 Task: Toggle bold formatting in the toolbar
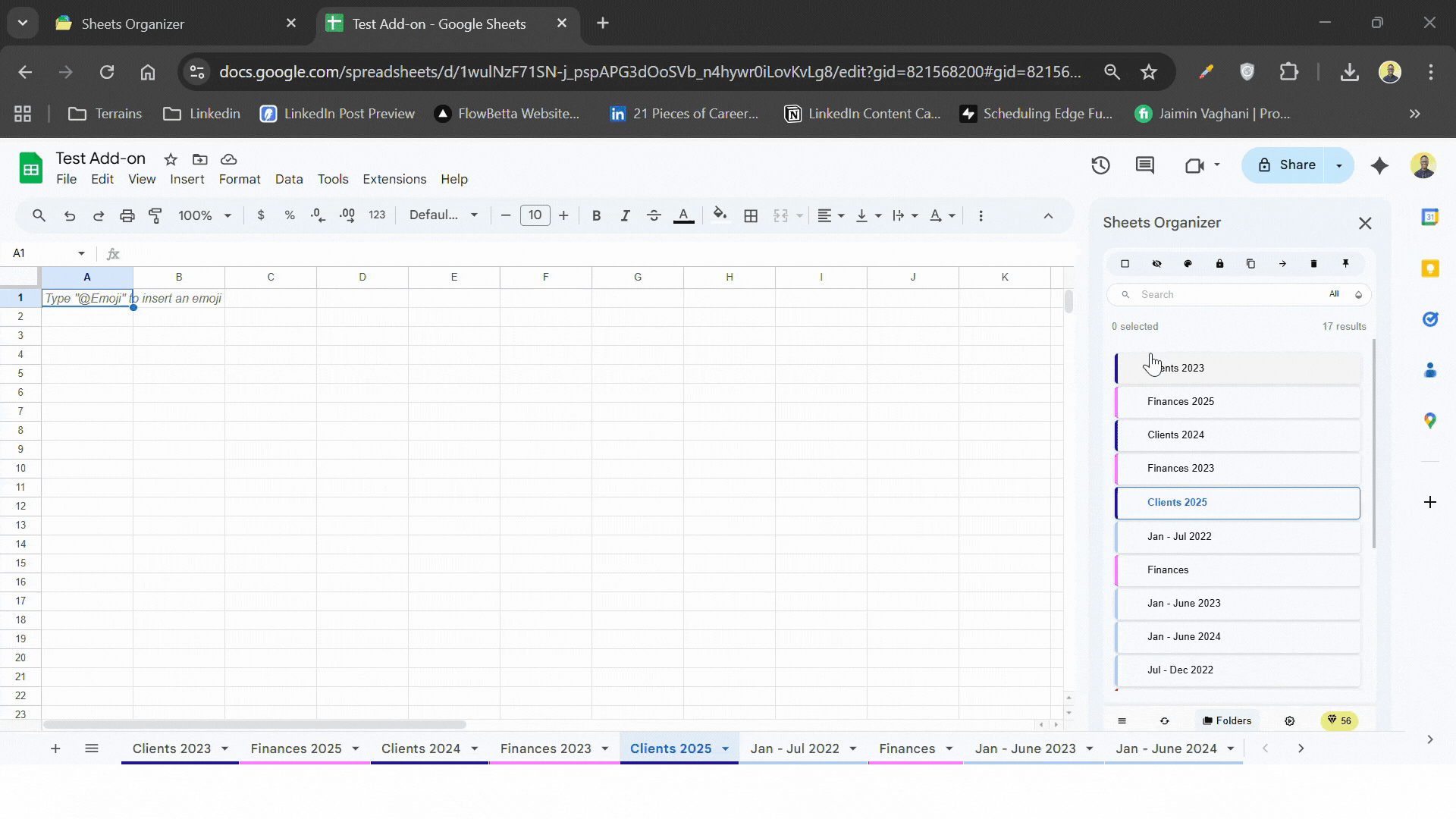point(596,215)
